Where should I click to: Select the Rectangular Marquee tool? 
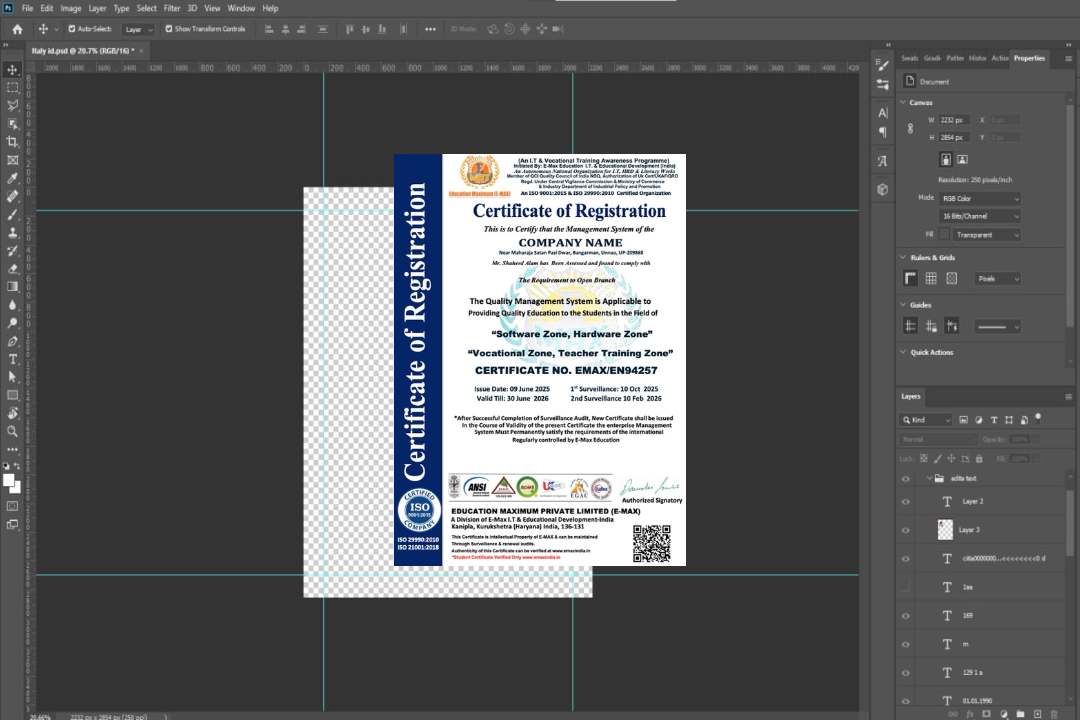point(12,88)
